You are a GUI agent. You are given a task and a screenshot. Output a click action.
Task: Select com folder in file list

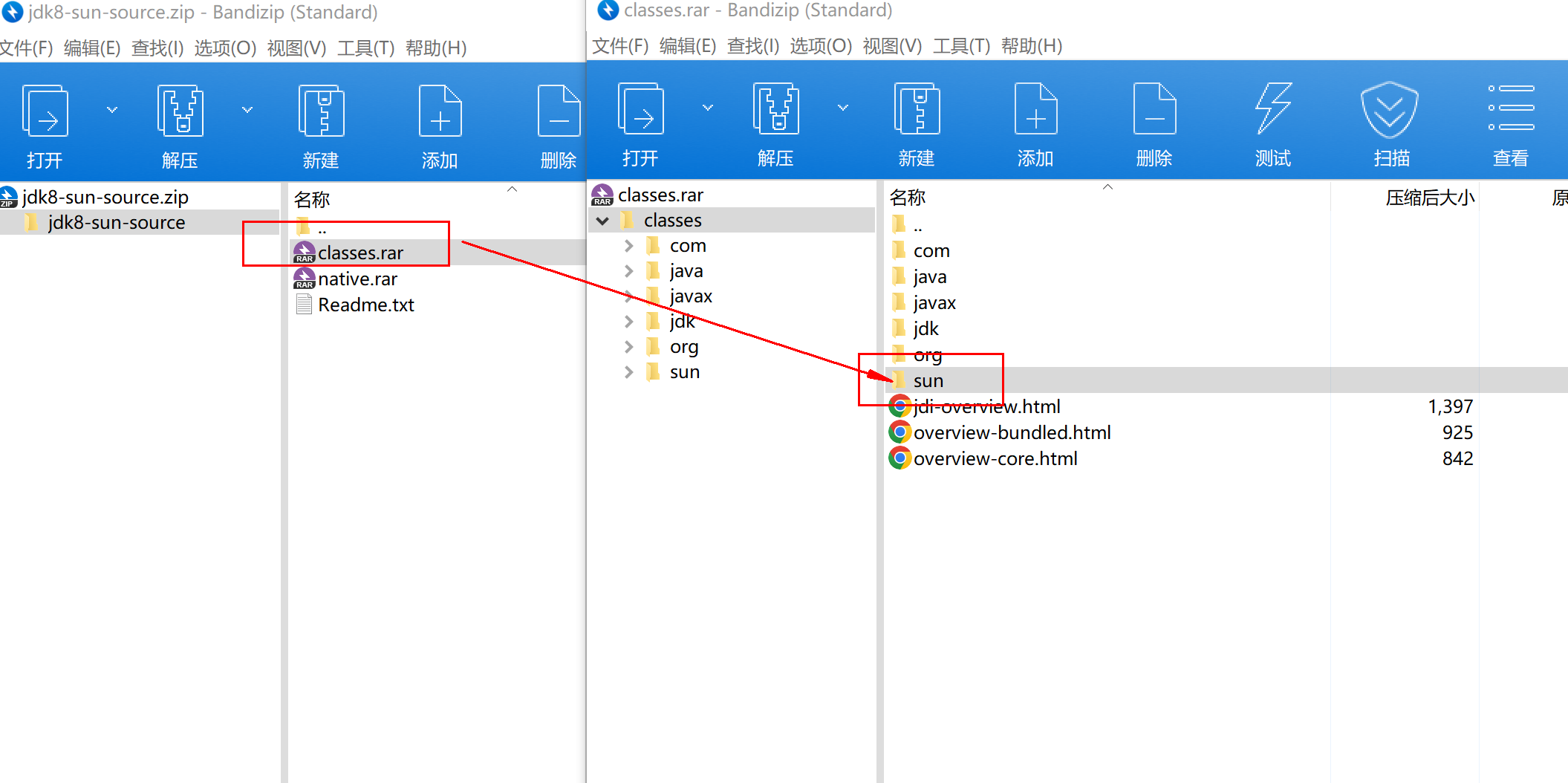(x=931, y=251)
